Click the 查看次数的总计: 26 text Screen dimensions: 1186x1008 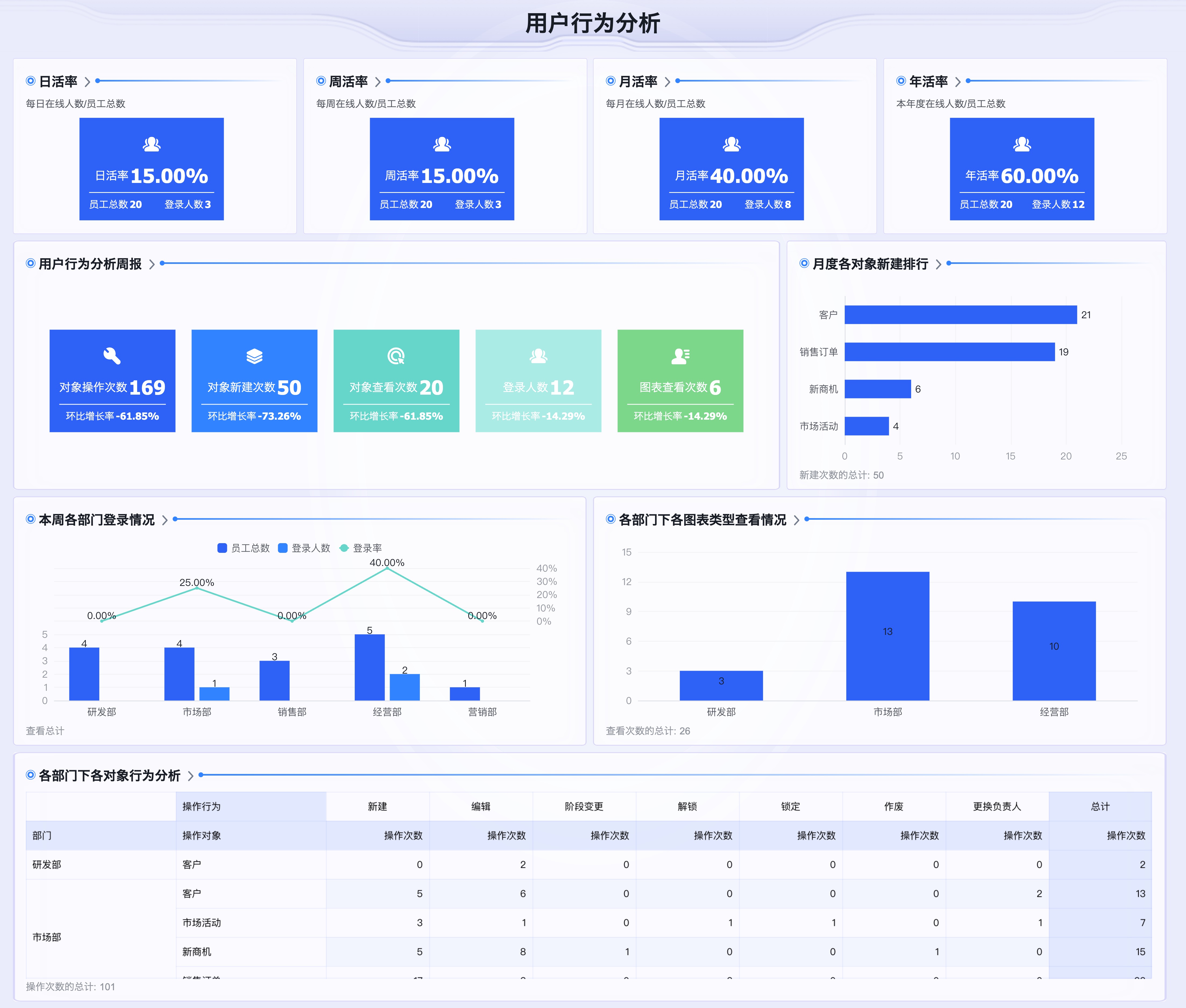pos(647,731)
